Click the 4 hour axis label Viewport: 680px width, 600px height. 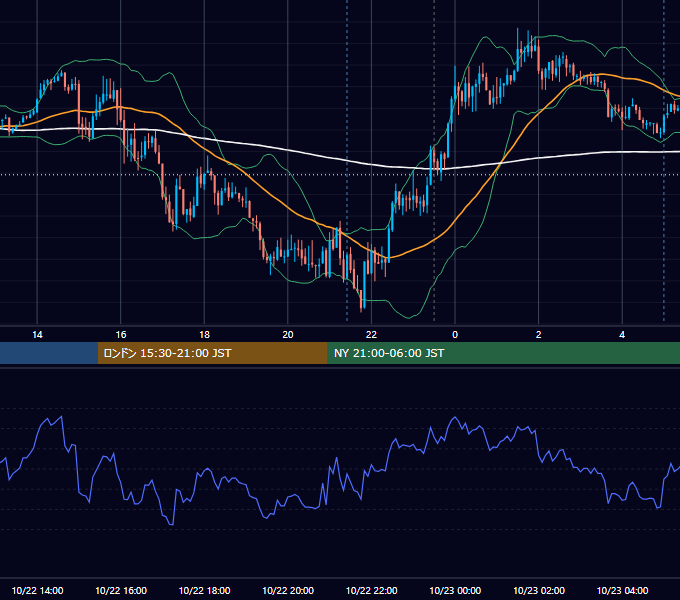(622, 335)
